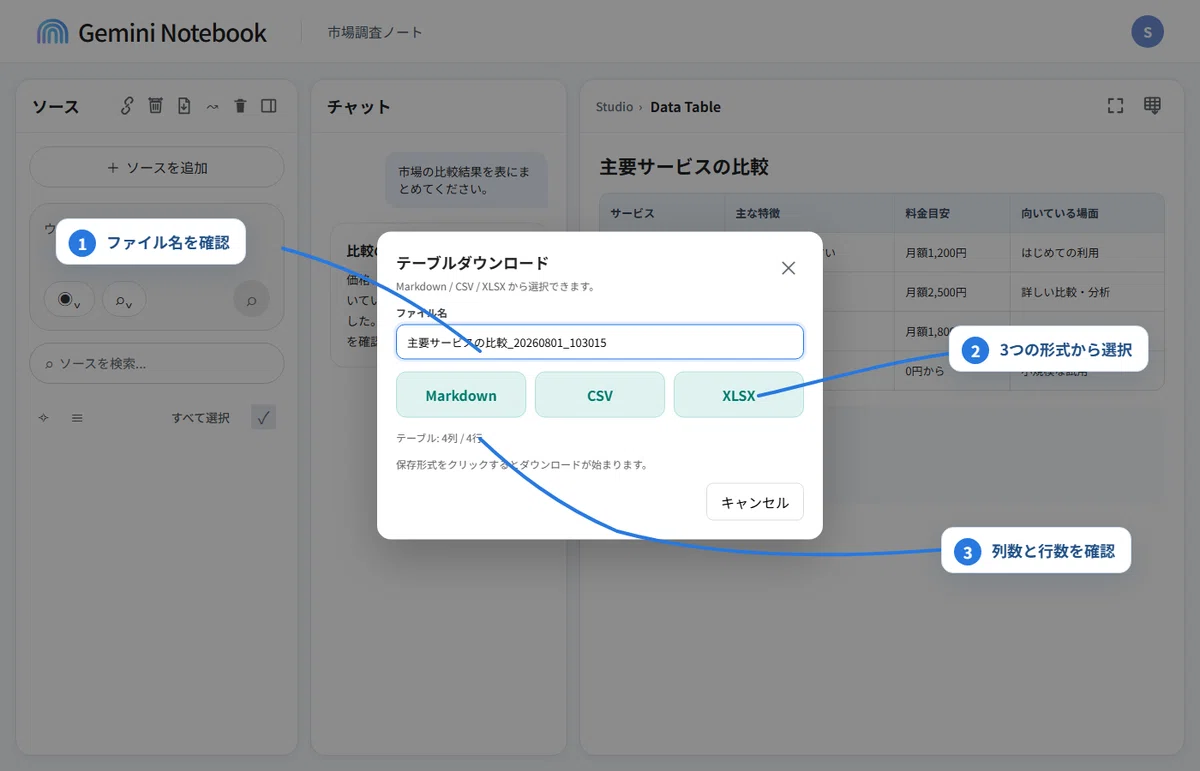Click the キャンセル button
The height and width of the screenshot is (771, 1200).
click(755, 503)
